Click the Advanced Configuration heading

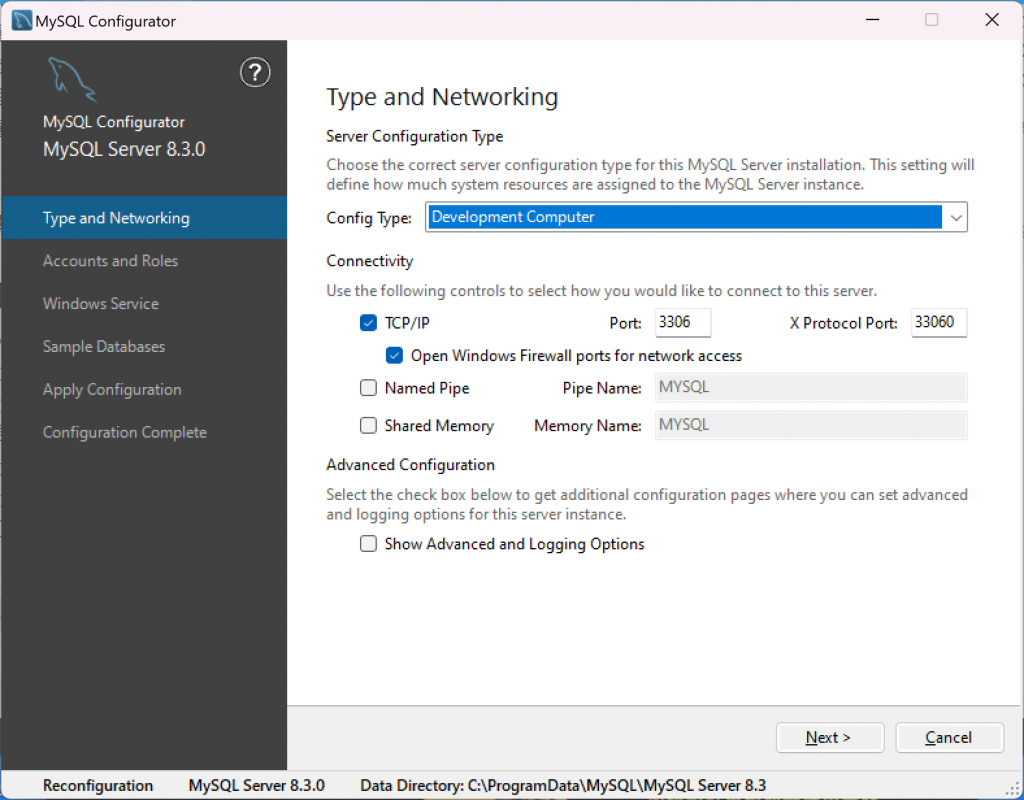(x=410, y=464)
